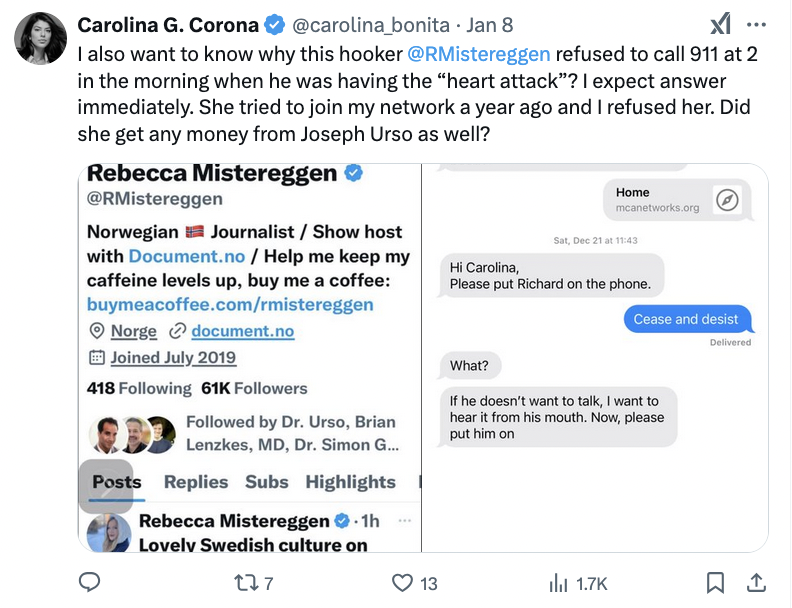The image size is (792, 608).
Task: Open the Grok xAI icon
Action: [720, 25]
